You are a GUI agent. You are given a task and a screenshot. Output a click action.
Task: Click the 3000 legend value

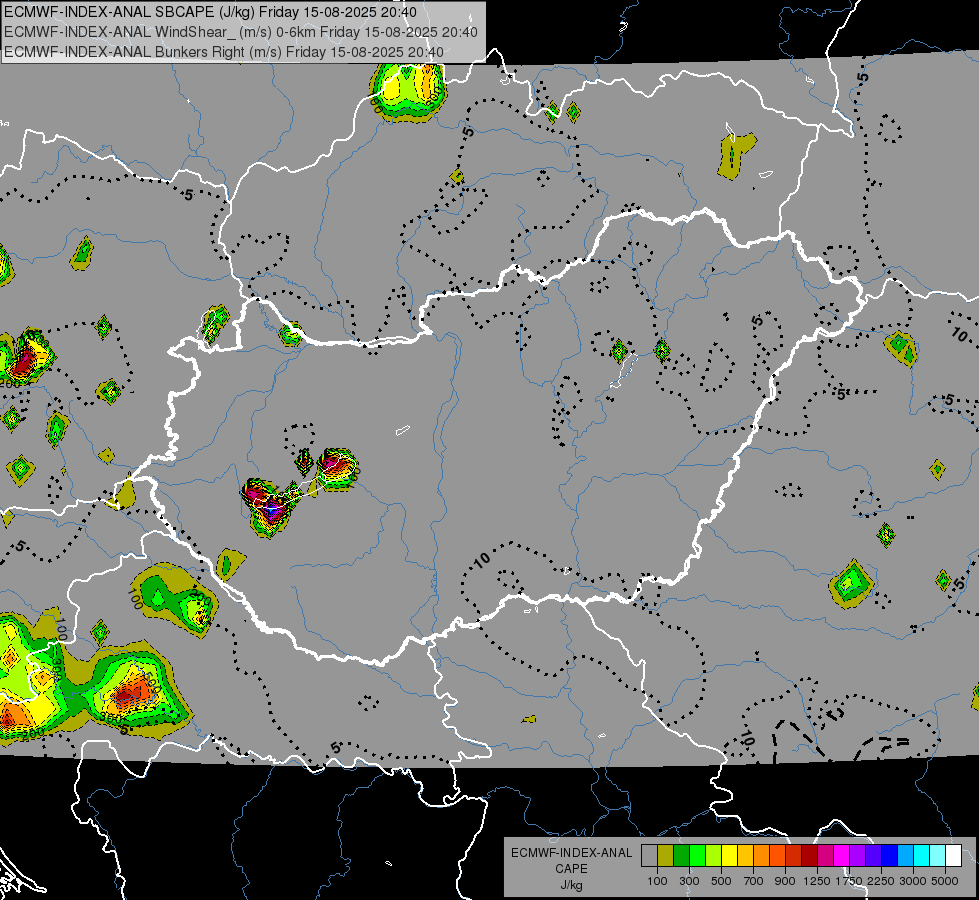click(x=913, y=881)
